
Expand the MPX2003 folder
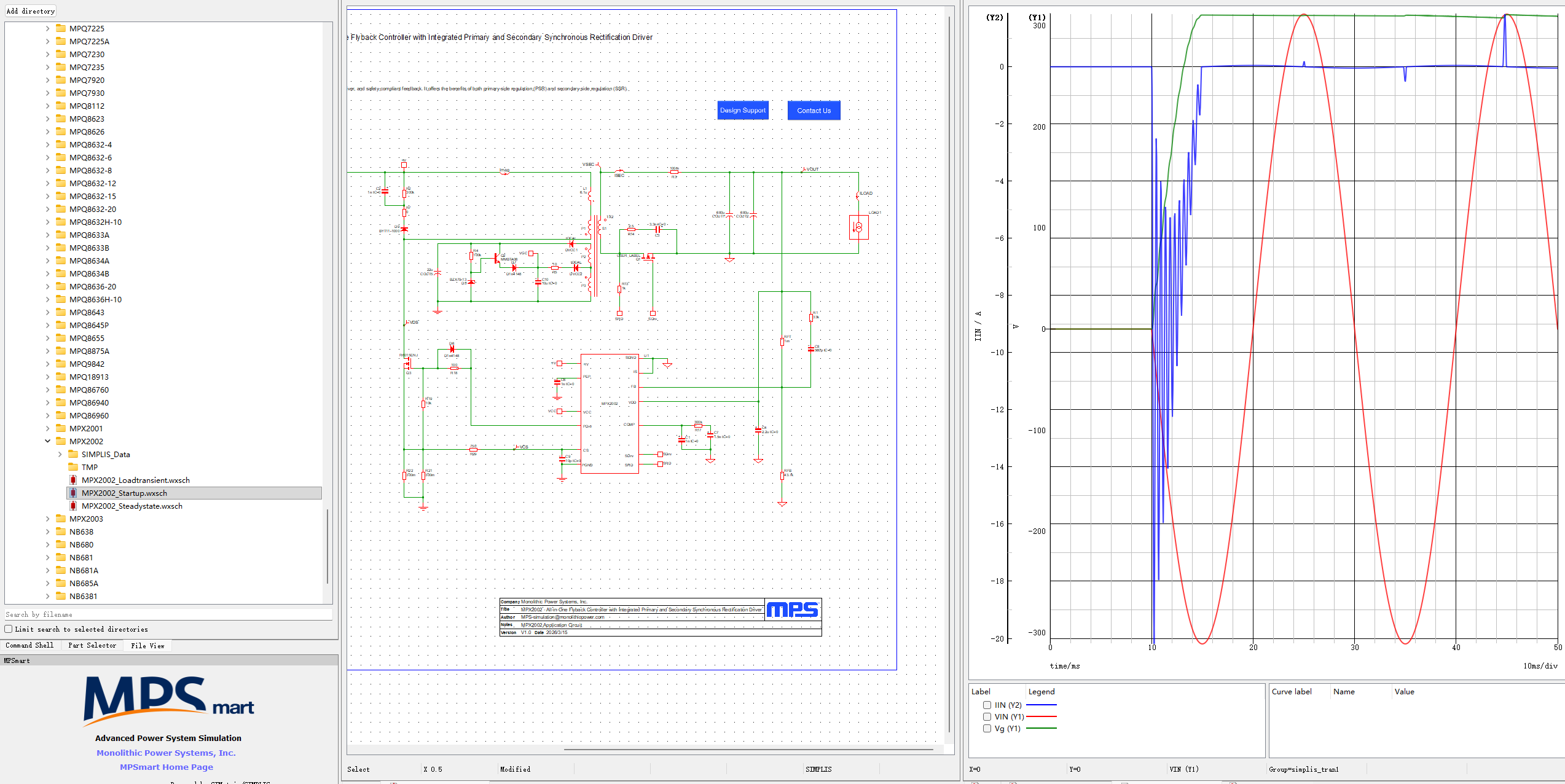coord(47,519)
